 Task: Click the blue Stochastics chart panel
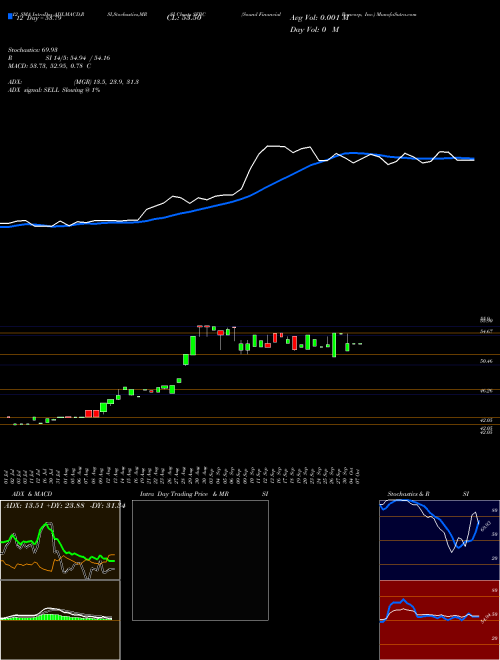[439, 540]
